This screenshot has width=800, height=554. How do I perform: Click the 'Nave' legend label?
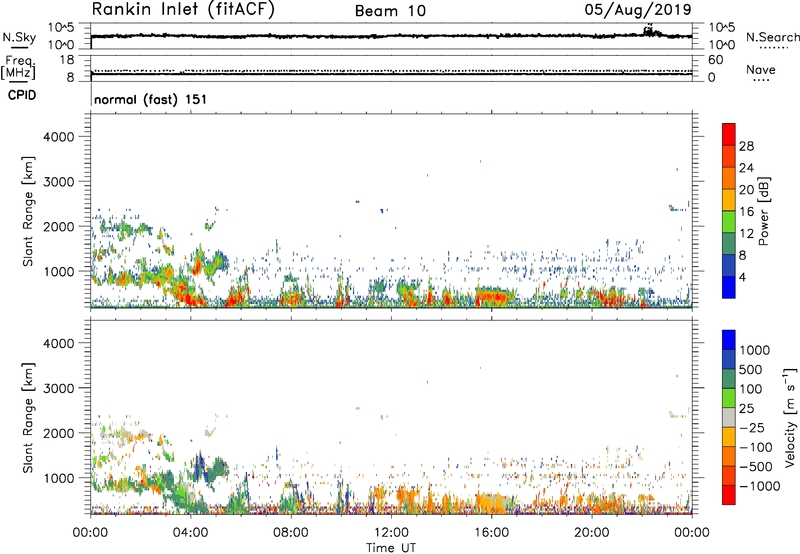click(761, 69)
